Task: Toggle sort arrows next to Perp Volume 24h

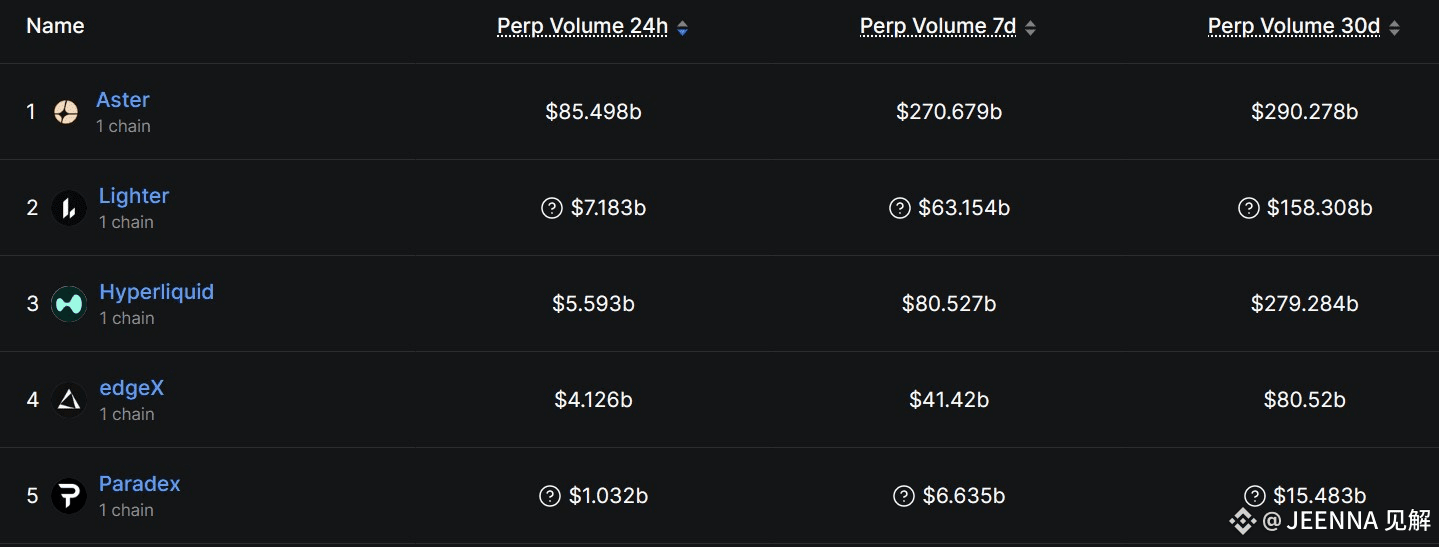Action: tap(682, 29)
